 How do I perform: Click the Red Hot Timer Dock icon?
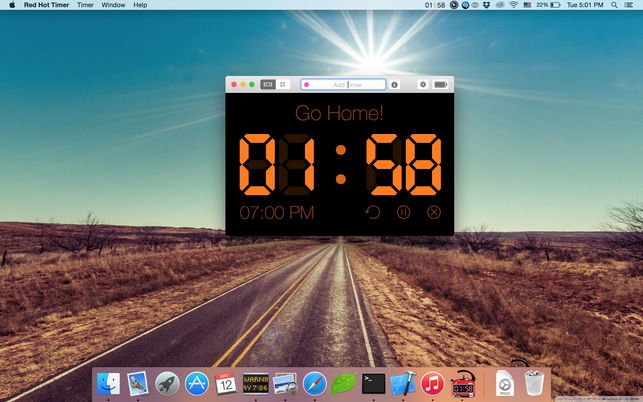463,384
